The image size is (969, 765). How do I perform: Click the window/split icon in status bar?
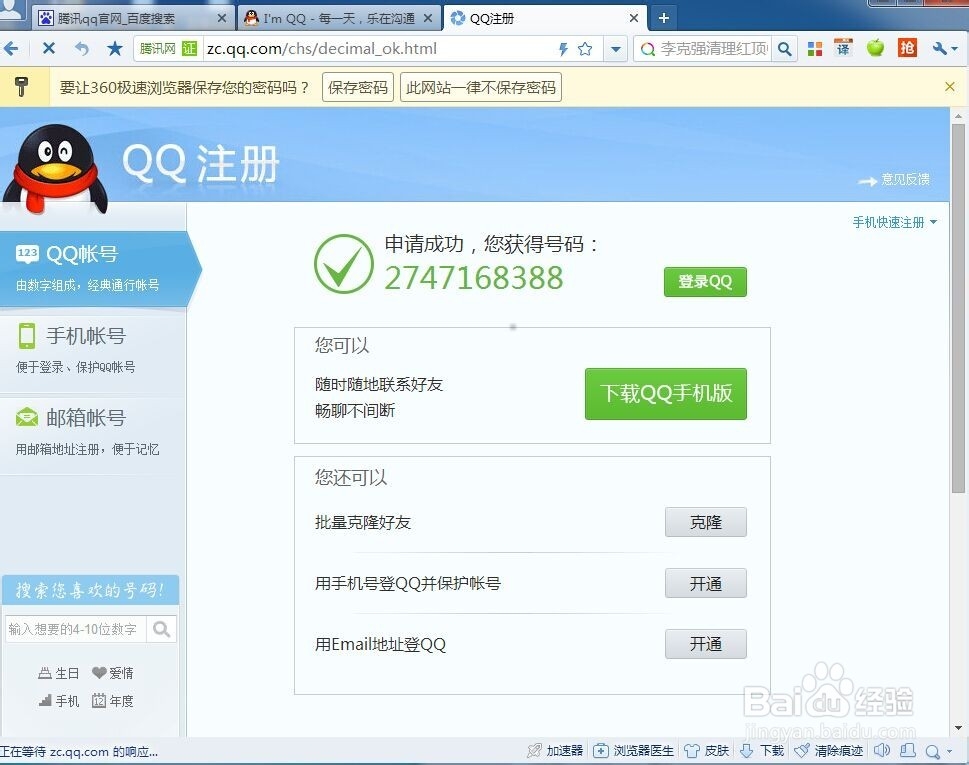tap(908, 751)
